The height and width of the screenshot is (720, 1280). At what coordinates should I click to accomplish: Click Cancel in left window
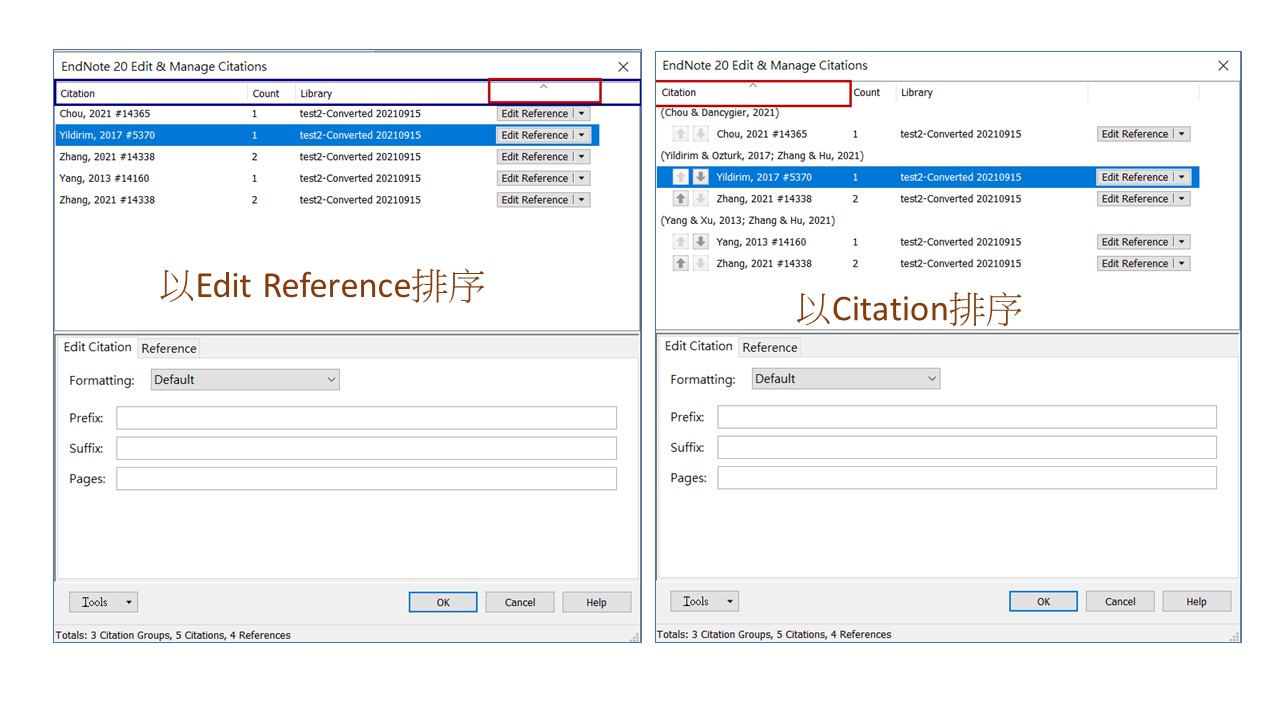(520, 602)
